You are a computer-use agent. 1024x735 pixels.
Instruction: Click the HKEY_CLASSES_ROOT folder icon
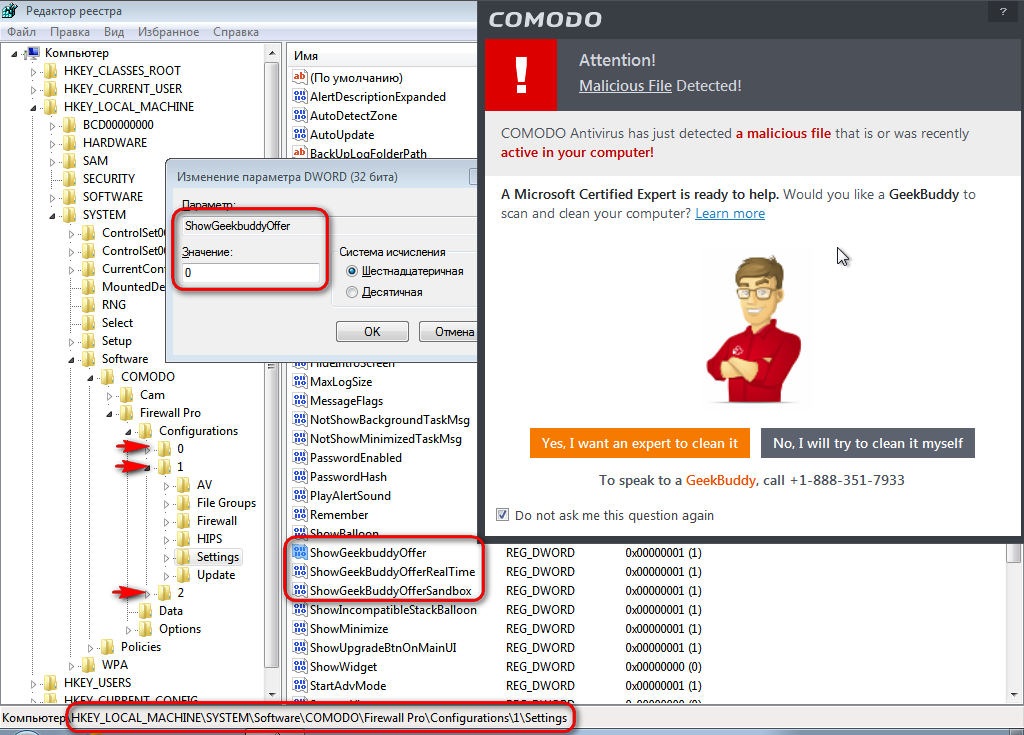(51, 71)
